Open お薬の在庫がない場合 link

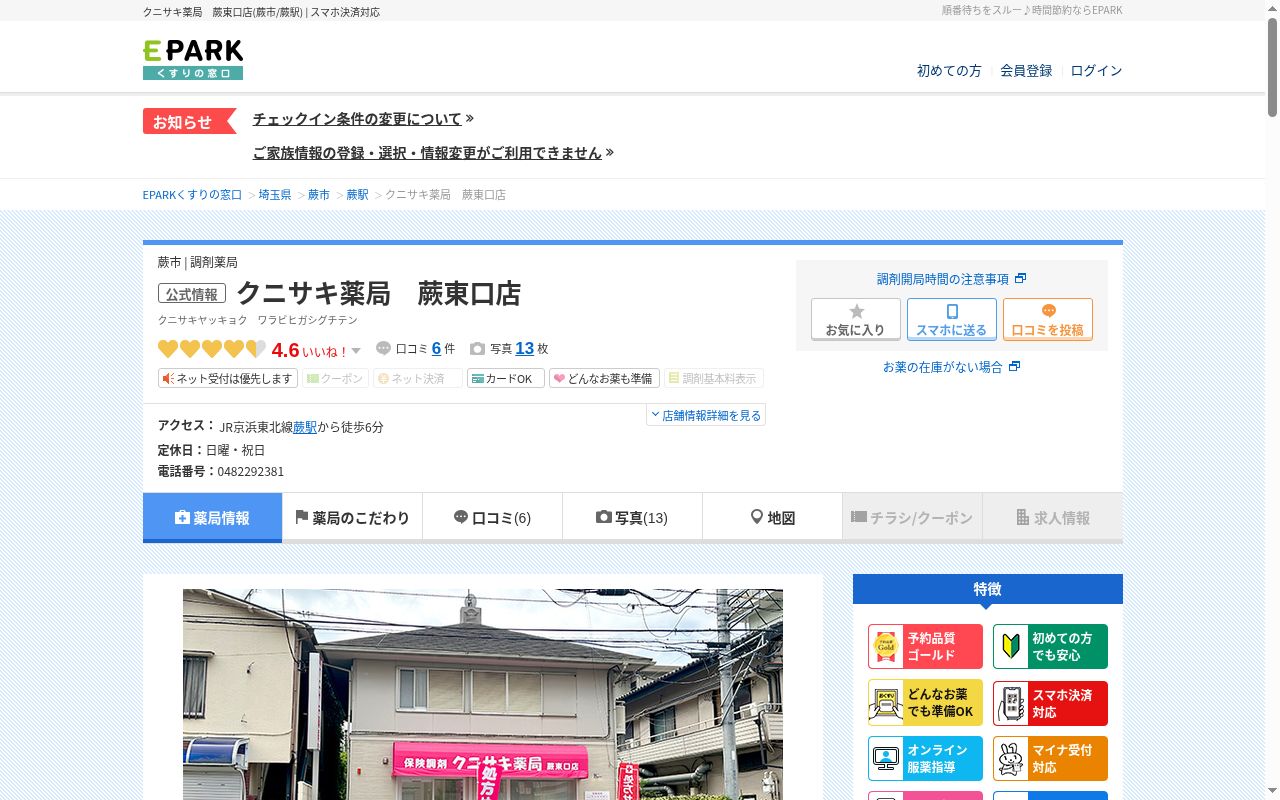pos(951,367)
